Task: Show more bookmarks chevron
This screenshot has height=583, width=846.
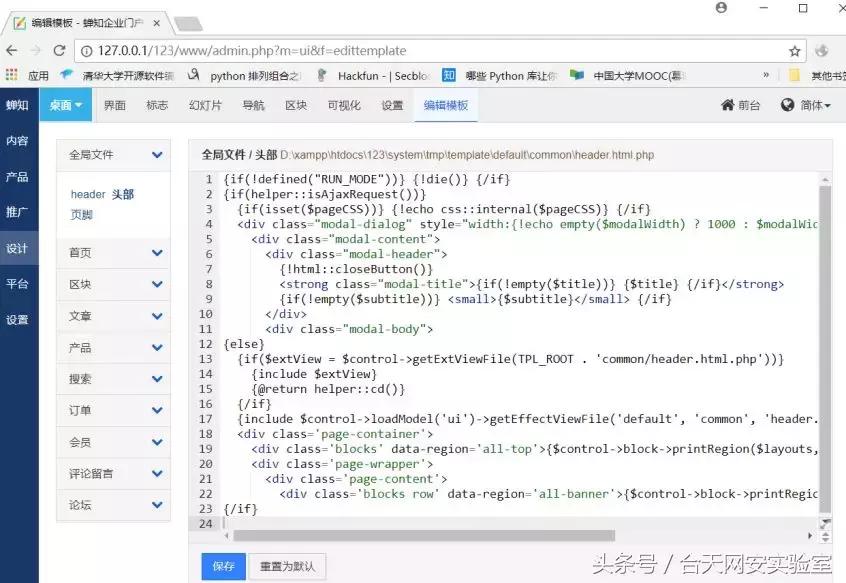Action: [766, 75]
